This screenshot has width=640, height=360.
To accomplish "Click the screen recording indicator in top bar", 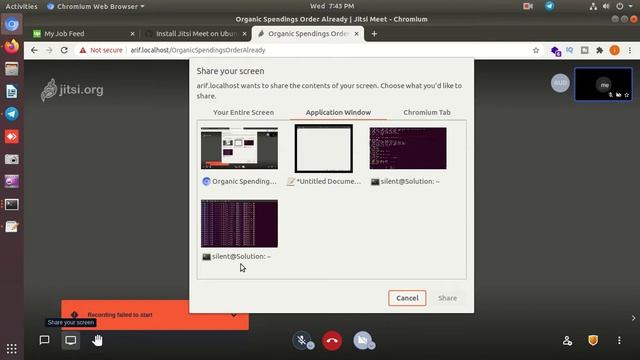I will pyautogui.click(x=528, y=6).
